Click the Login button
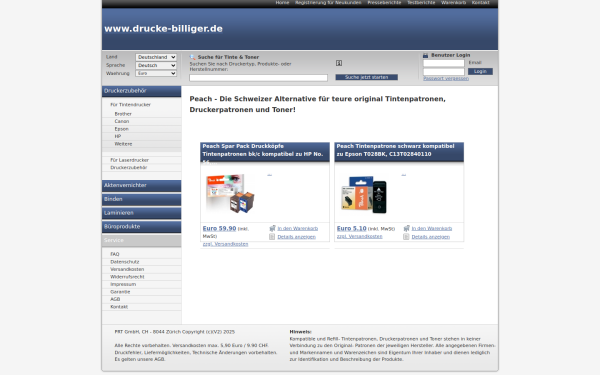600x375 pixels. click(480, 72)
